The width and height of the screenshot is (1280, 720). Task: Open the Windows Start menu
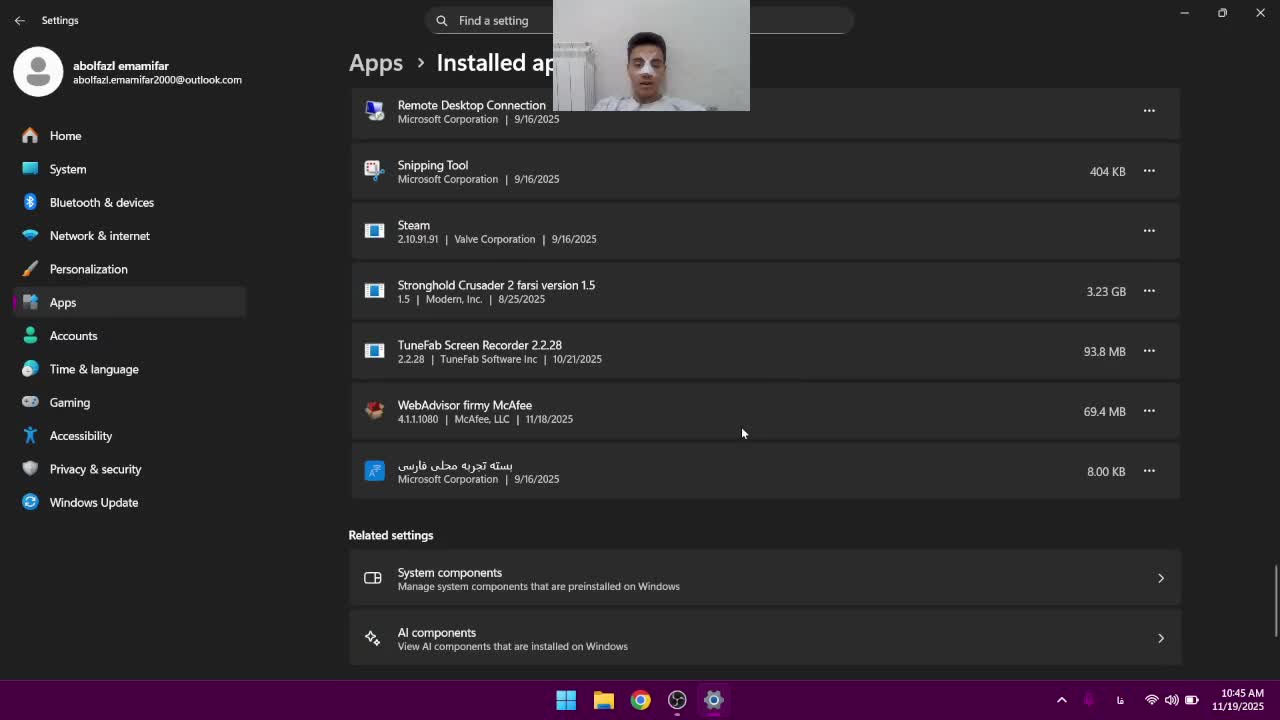point(566,700)
